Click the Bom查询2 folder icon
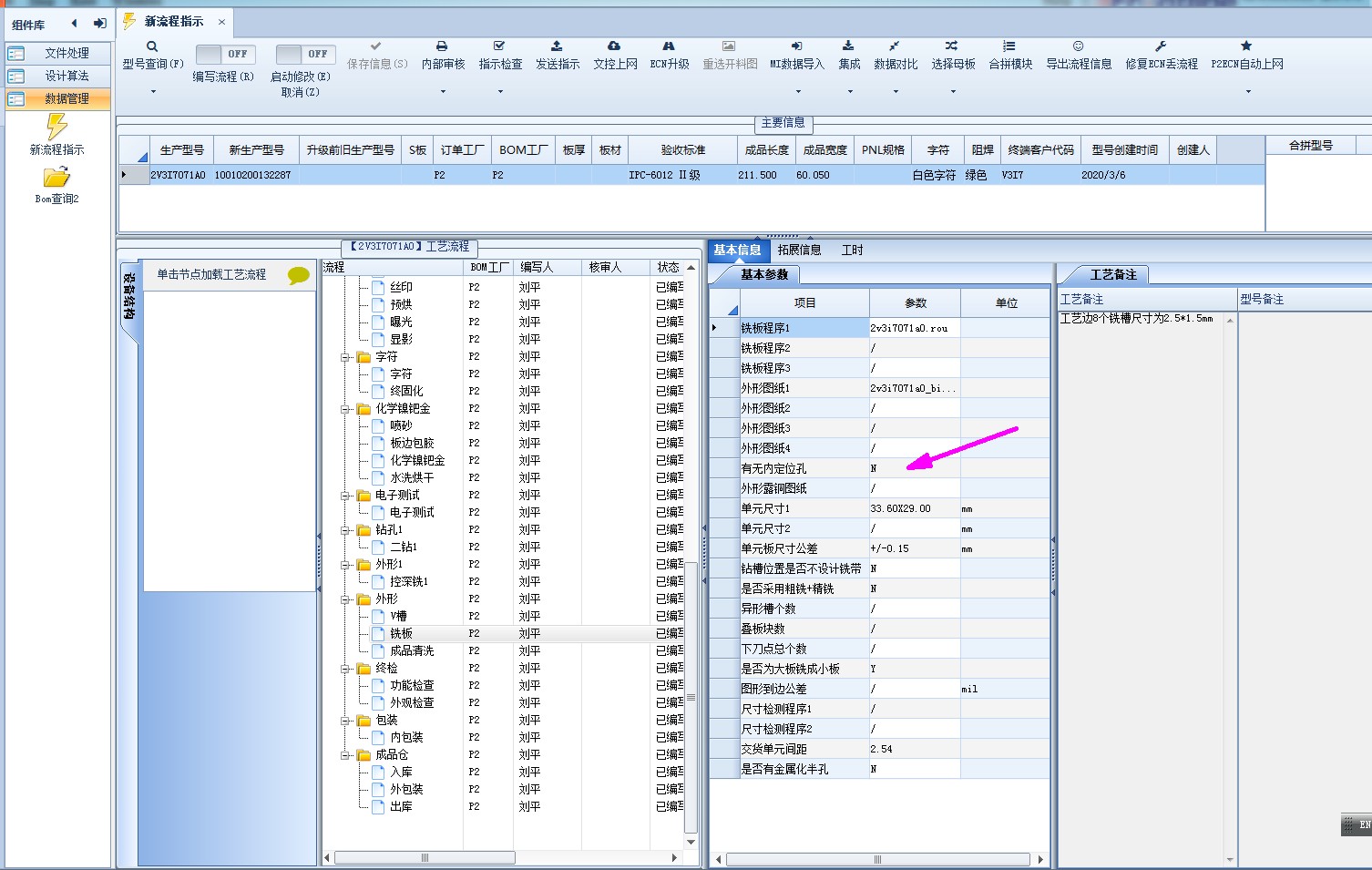 56,177
